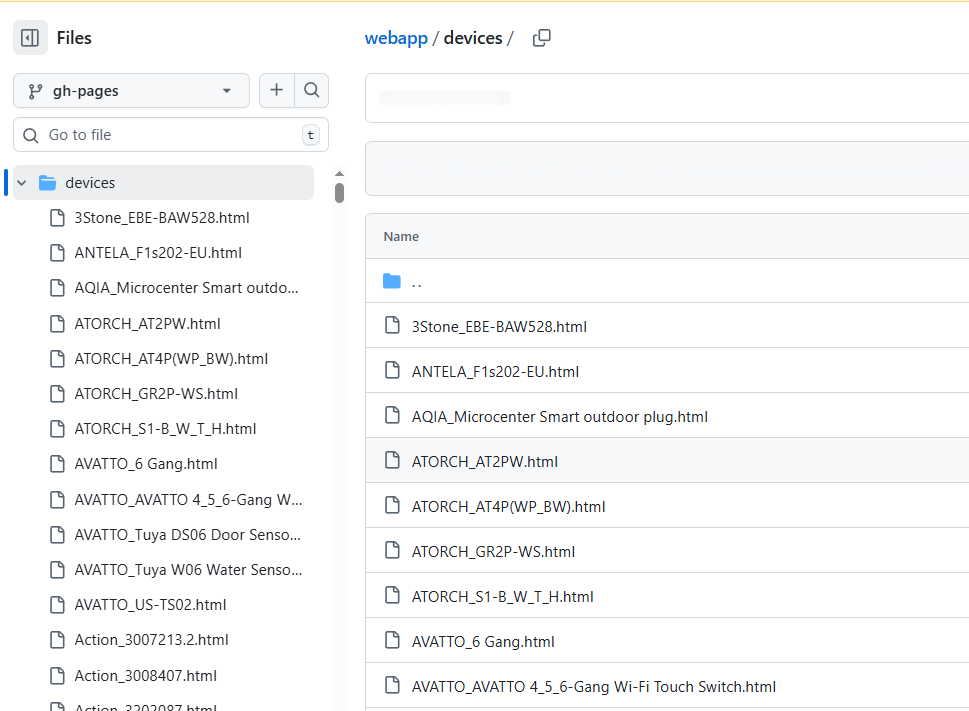Click the sidebar scroll up arrow
The height and width of the screenshot is (711, 969).
pos(339,174)
